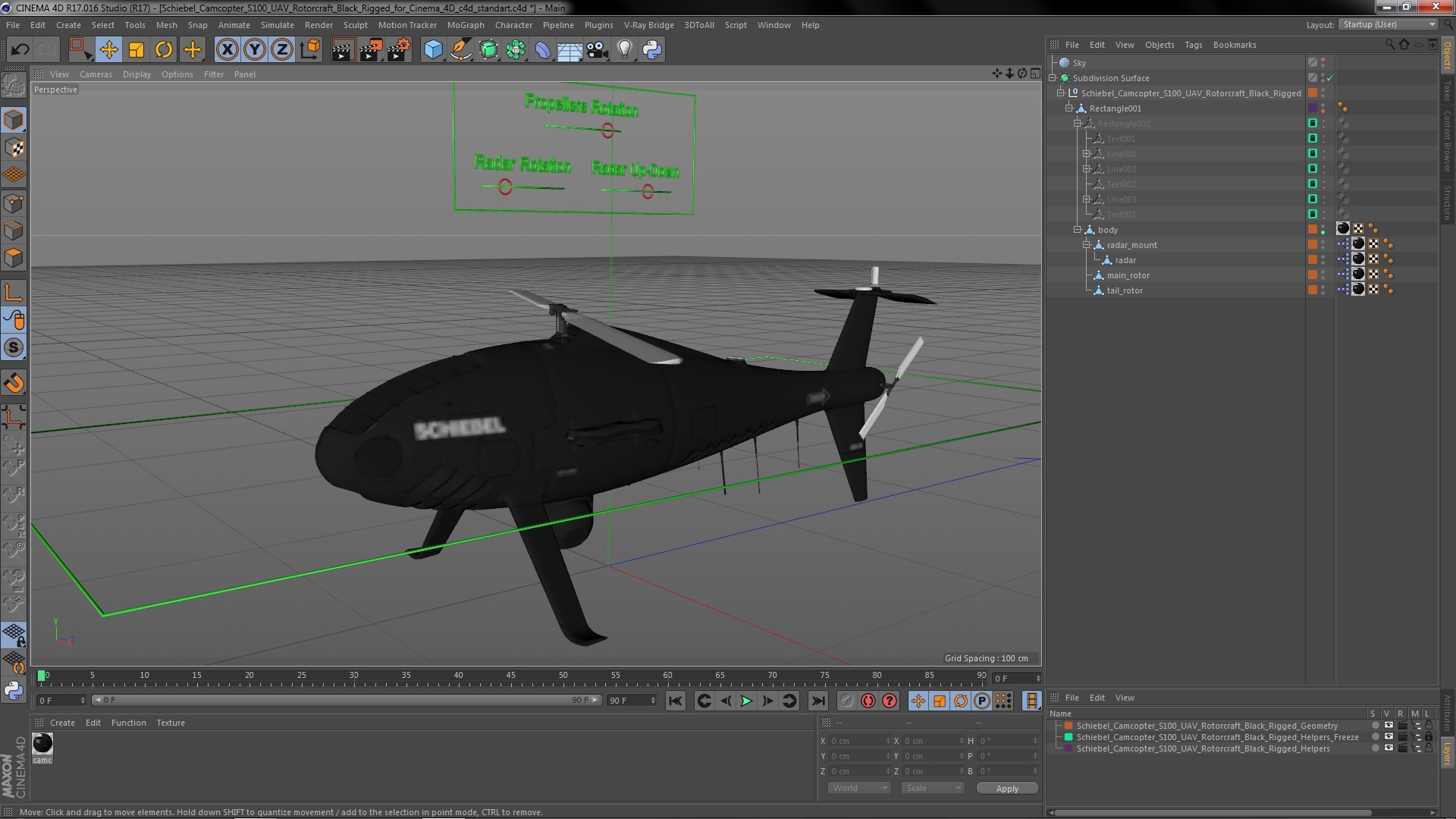
Task: Open the material manager Create menu
Action: 62,723
